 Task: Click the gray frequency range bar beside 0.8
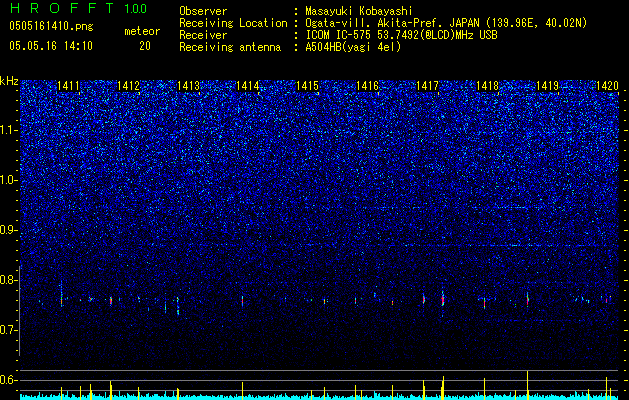pyautogui.click(x=20, y=311)
